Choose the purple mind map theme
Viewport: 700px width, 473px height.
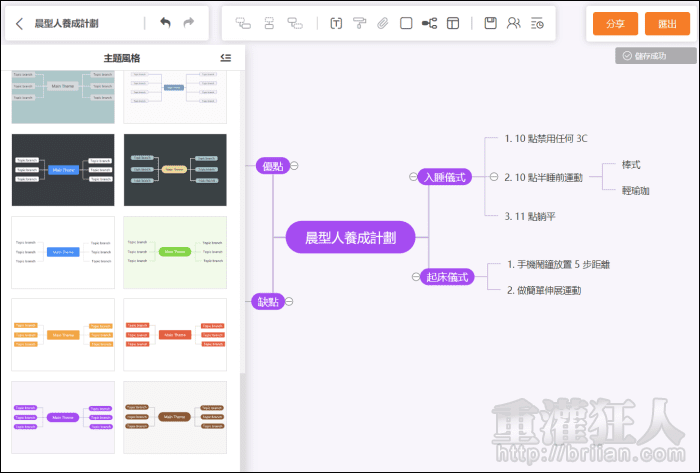tap(63, 416)
